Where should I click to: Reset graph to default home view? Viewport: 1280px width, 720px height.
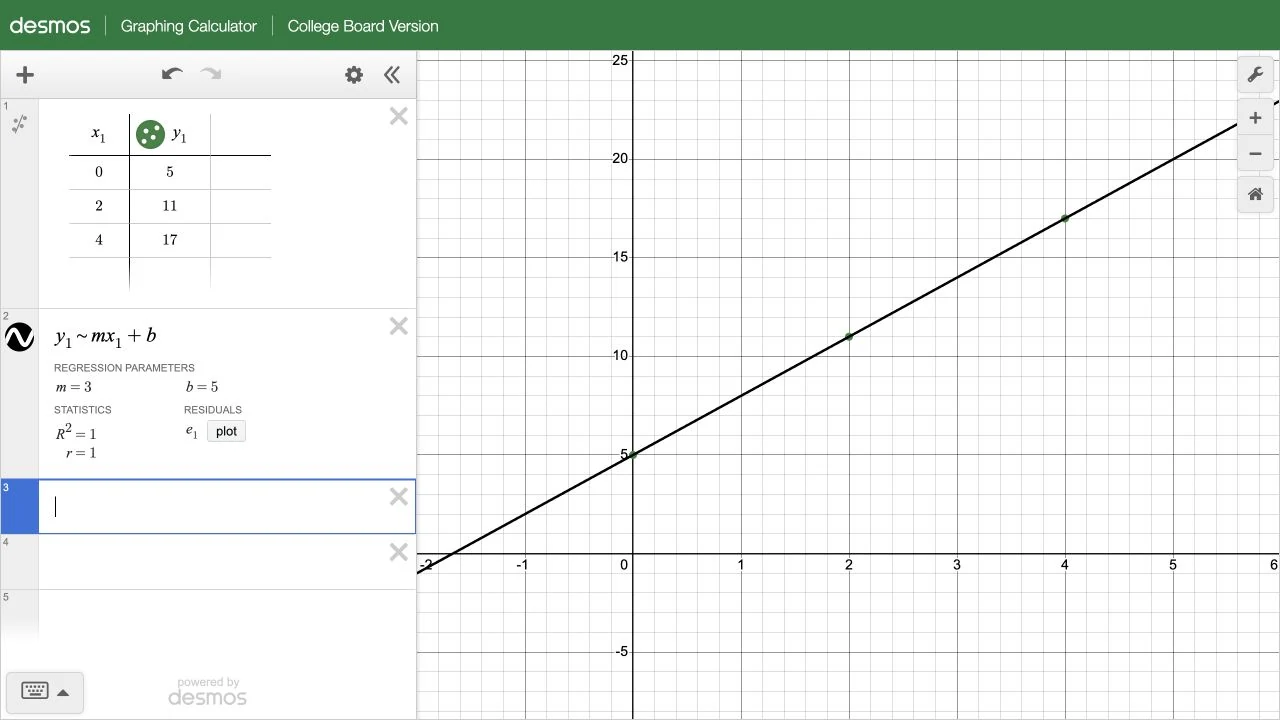(1255, 194)
